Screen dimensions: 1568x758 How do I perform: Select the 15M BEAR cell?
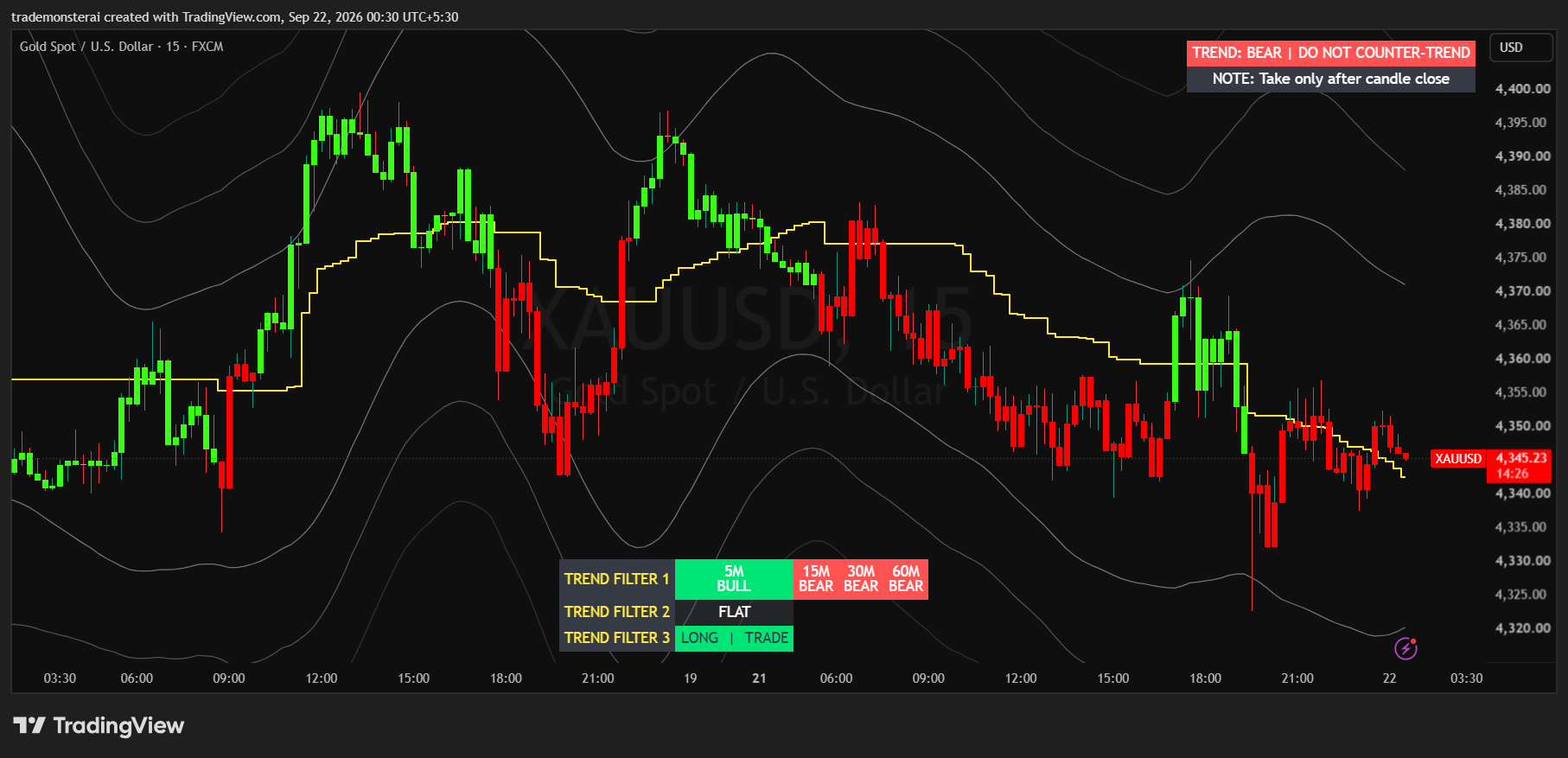(x=816, y=579)
